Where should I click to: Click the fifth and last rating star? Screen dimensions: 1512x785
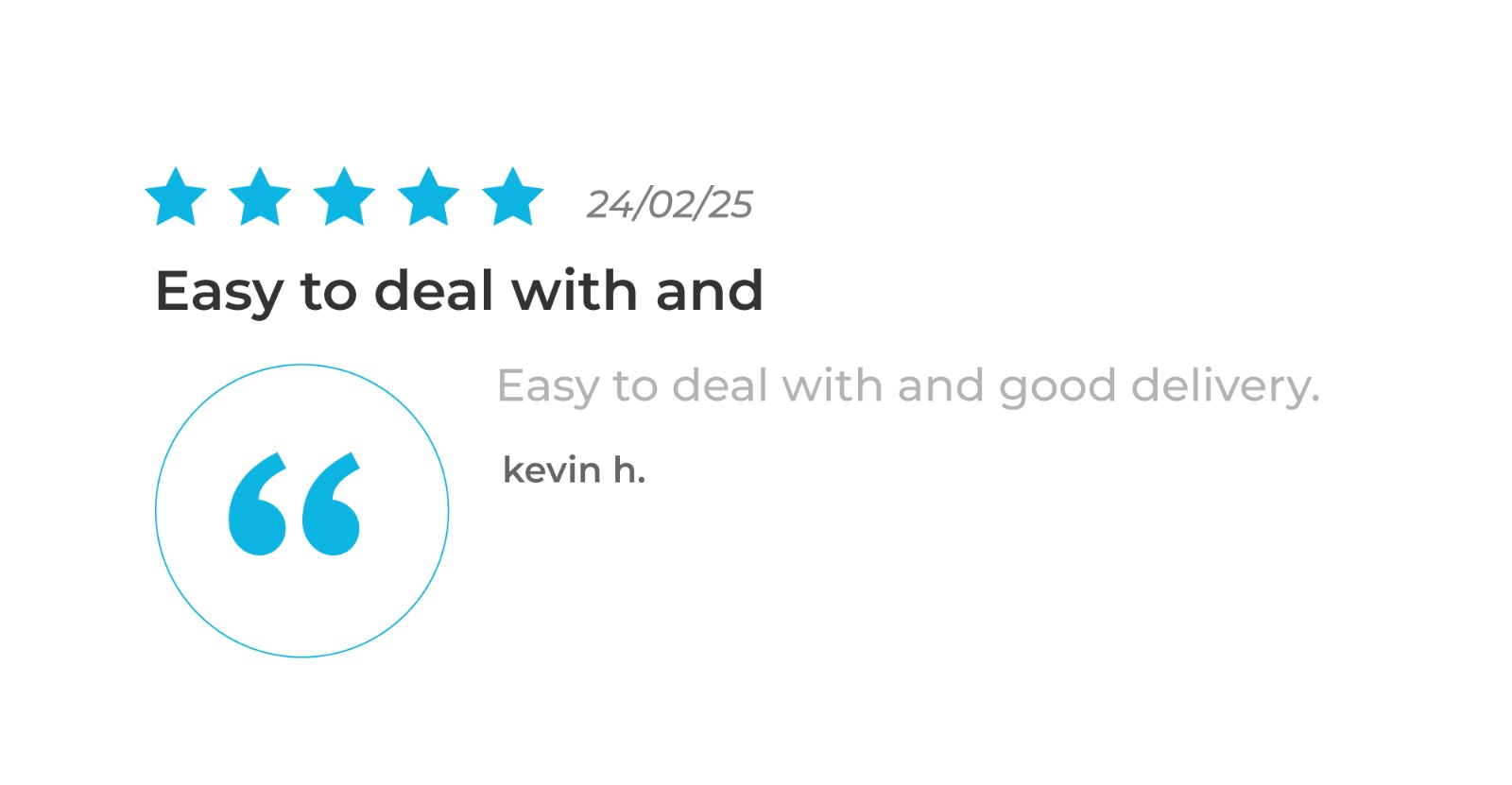pyautogui.click(x=512, y=197)
